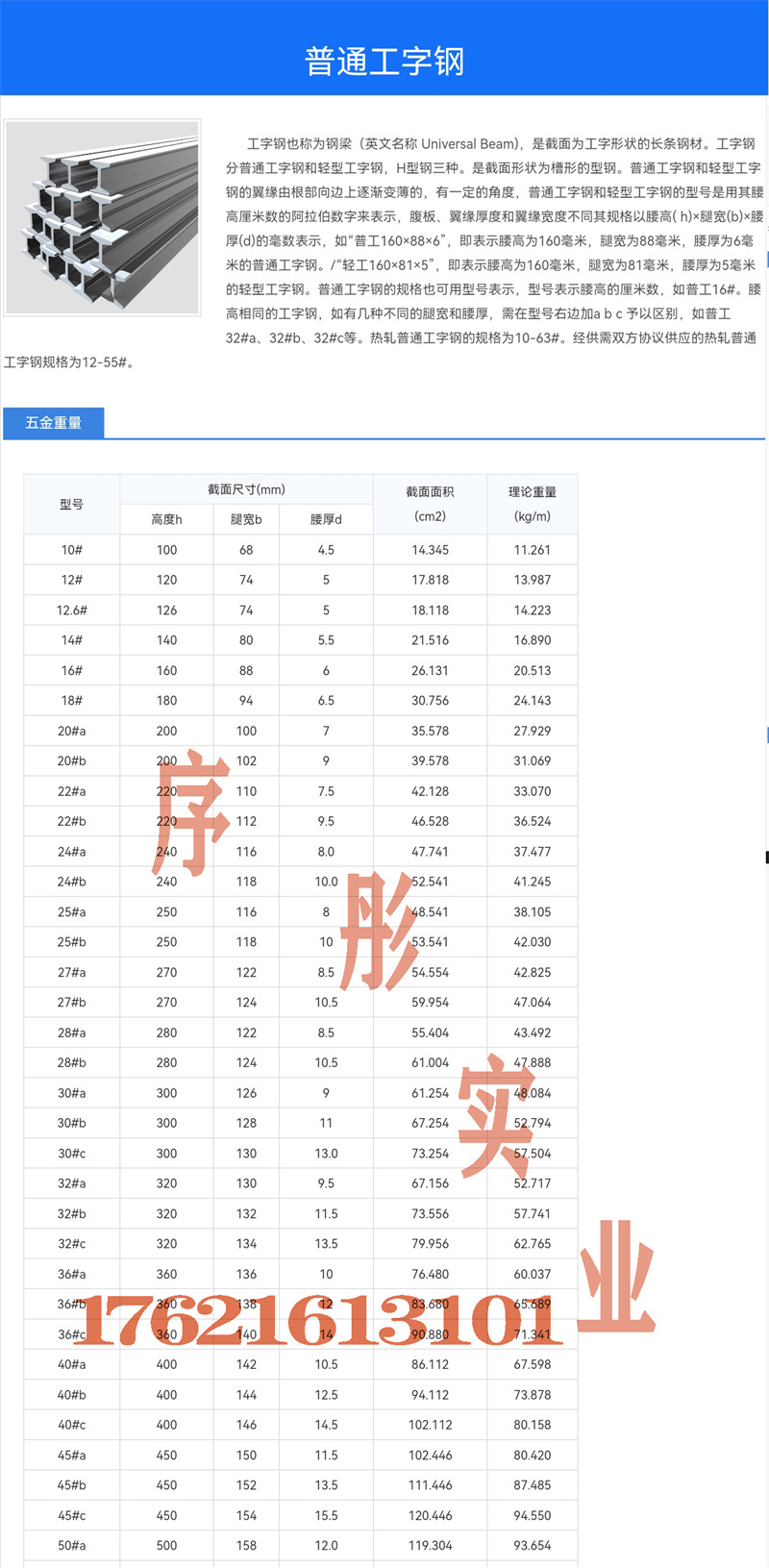The height and width of the screenshot is (1568, 769).
Task: Select the 10# model cell
Action: [x=71, y=550]
